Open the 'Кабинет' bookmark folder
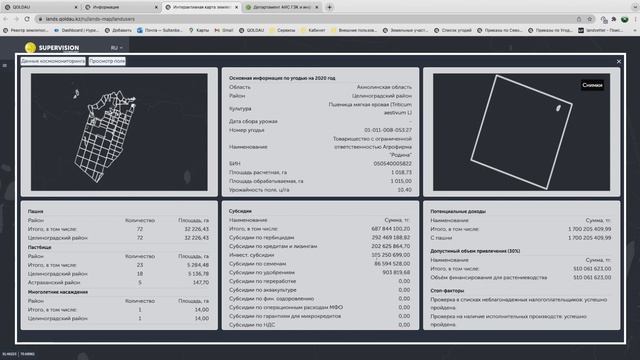The width and height of the screenshot is (640, 360). (313, 30)
